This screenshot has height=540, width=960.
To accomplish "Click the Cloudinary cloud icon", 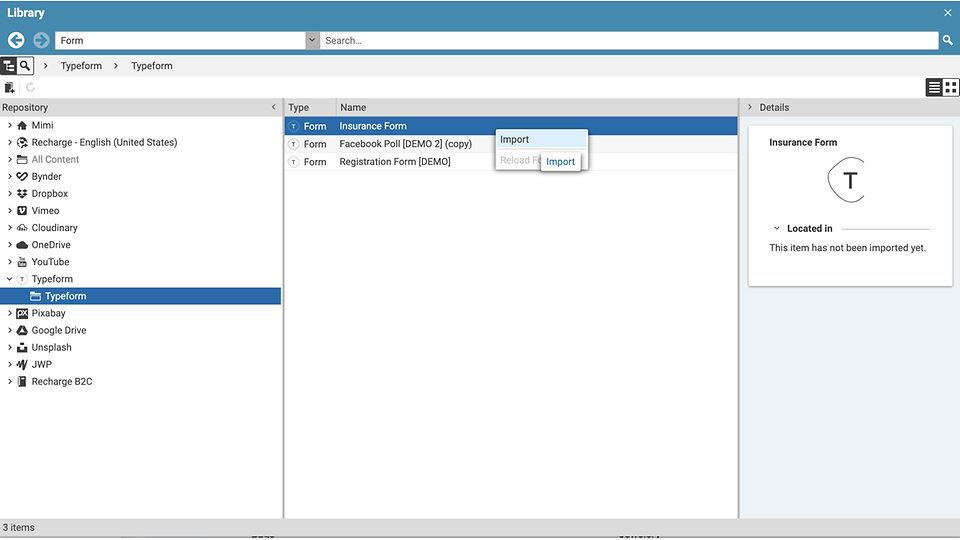I will tap(22, 228).
